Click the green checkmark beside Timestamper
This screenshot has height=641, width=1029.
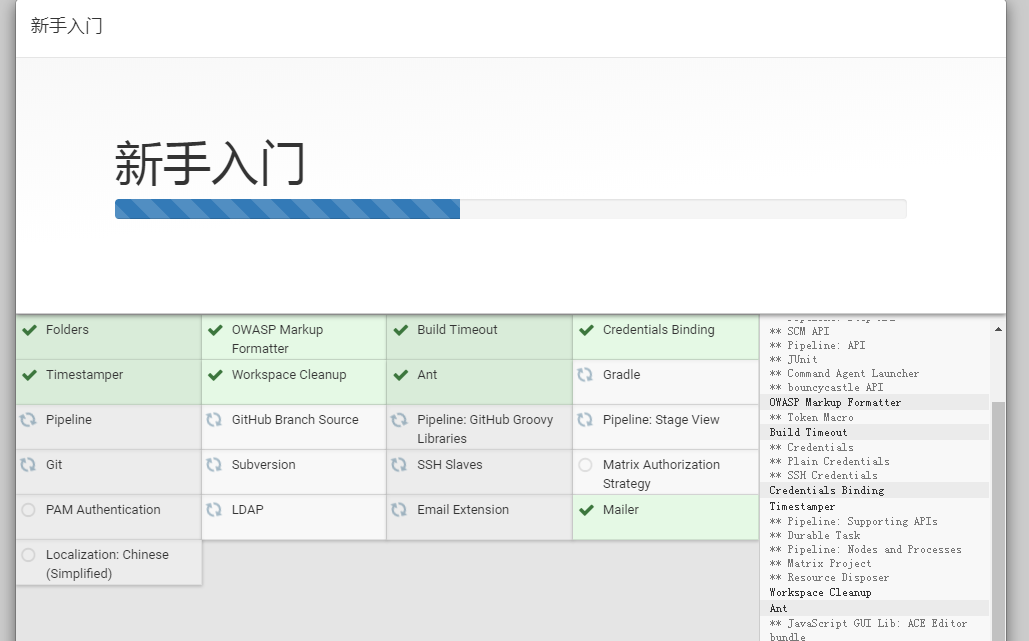pyautogui.click(x=30, y=375)
